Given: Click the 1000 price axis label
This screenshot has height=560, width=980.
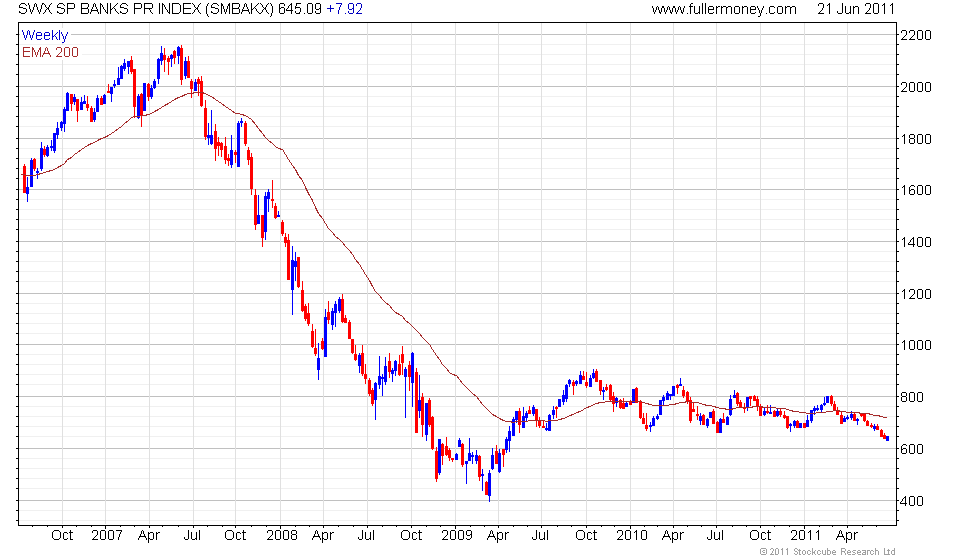Looking at the screenshot, I should (x=916, y=346).
